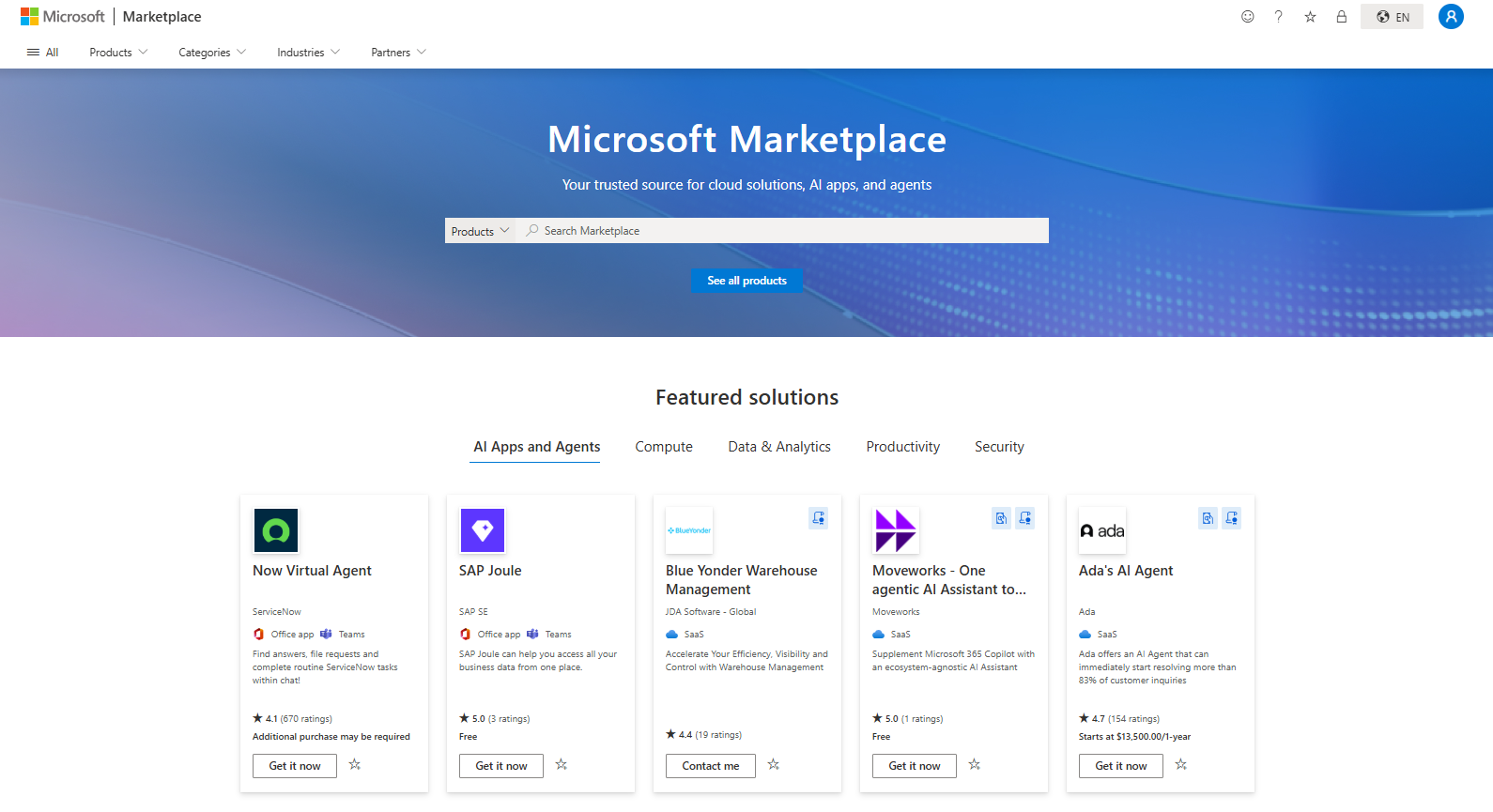Click Get it now for Now Virtual Agent
Viewport: 1493px width, 812px height.
pyautogui.click(x=295, y=766)
